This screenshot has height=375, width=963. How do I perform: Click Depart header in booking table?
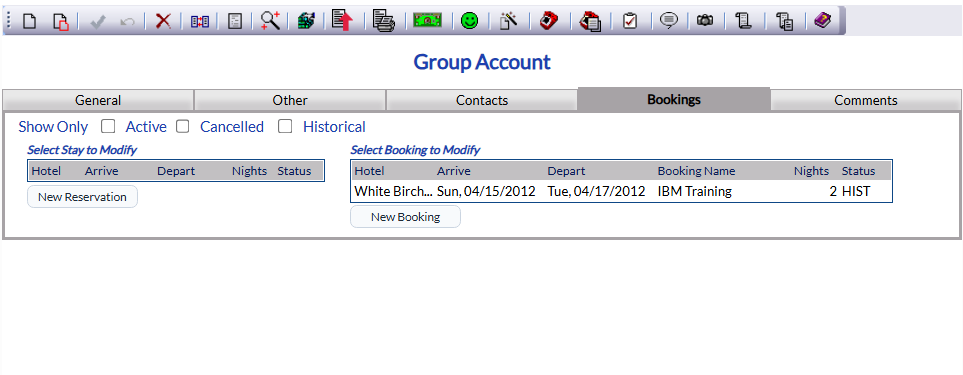566,171
